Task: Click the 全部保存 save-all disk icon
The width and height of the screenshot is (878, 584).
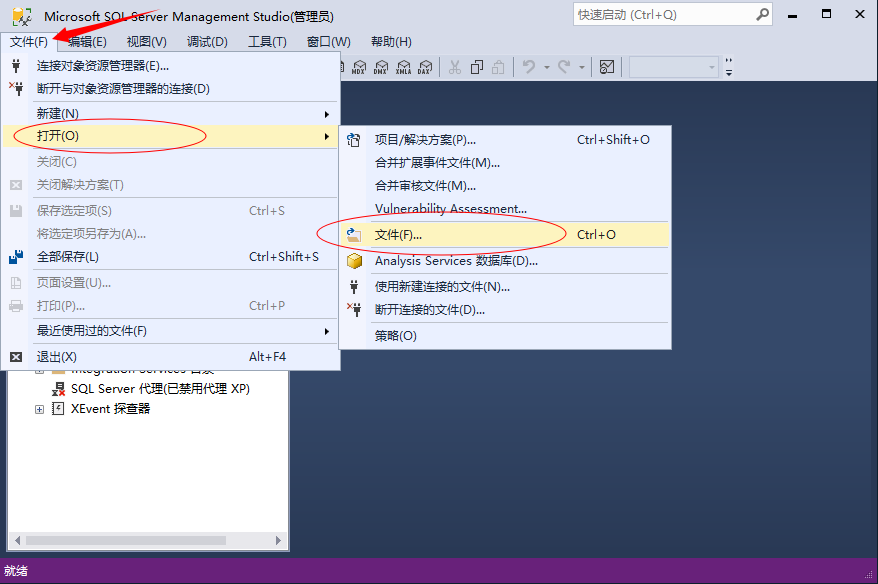Action: (x=16, y=256)
